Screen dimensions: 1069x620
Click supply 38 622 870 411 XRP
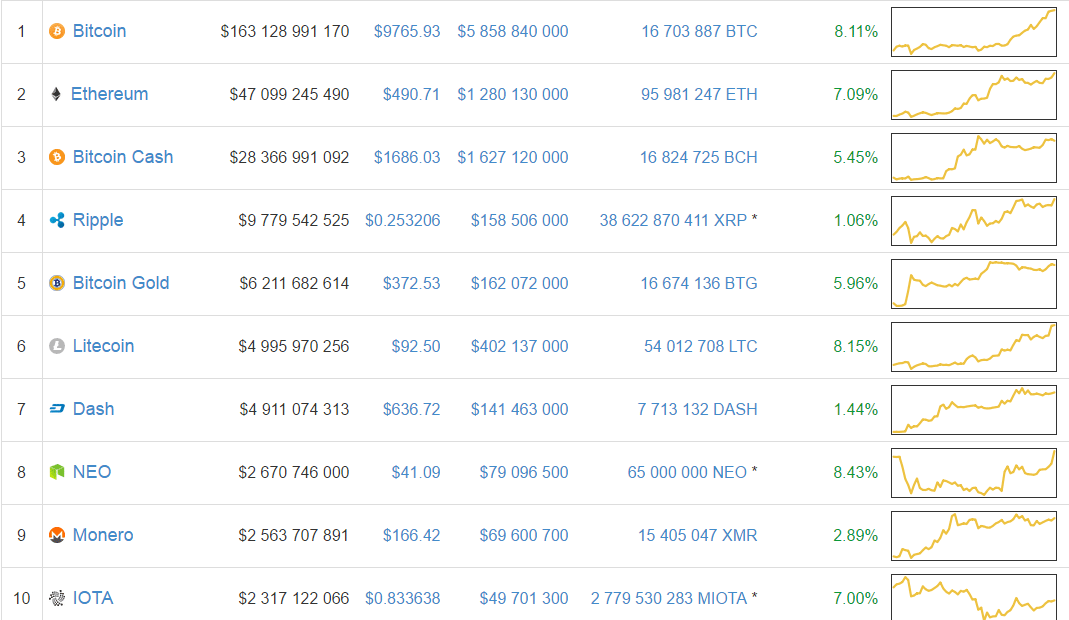point(674,220)
